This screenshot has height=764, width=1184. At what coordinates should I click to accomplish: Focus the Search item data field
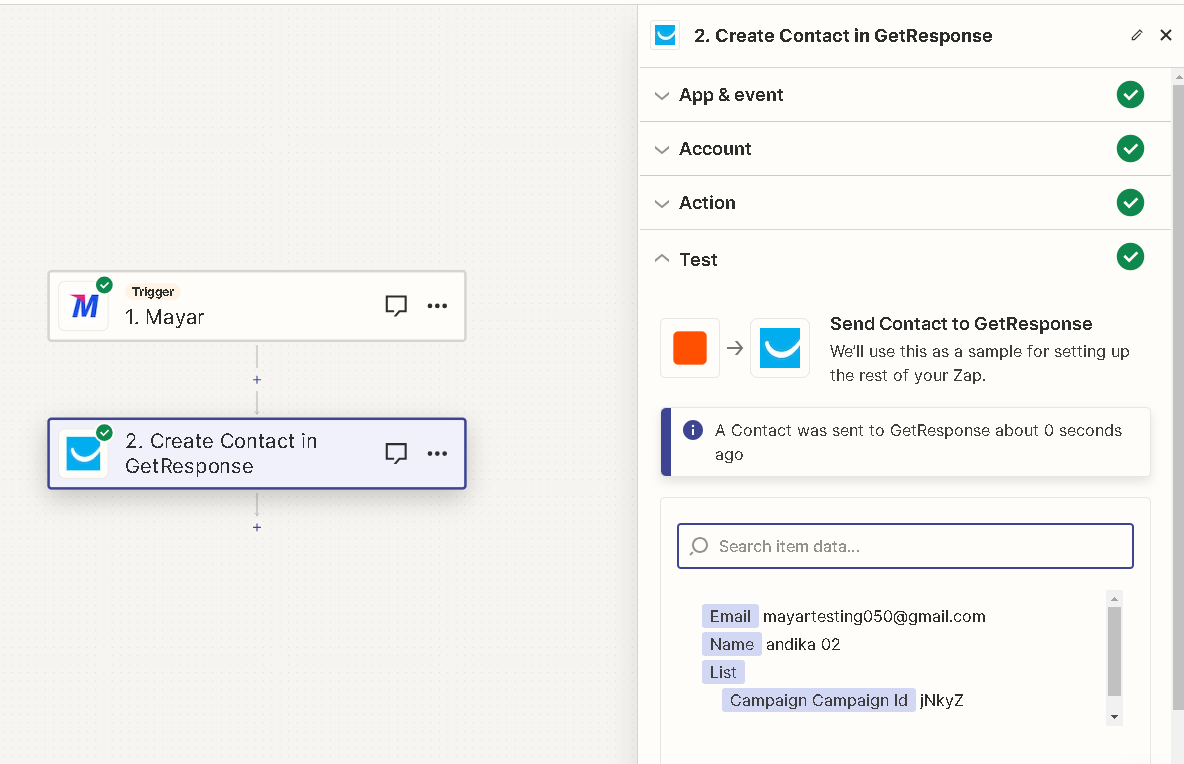click(x=905, y=546)
